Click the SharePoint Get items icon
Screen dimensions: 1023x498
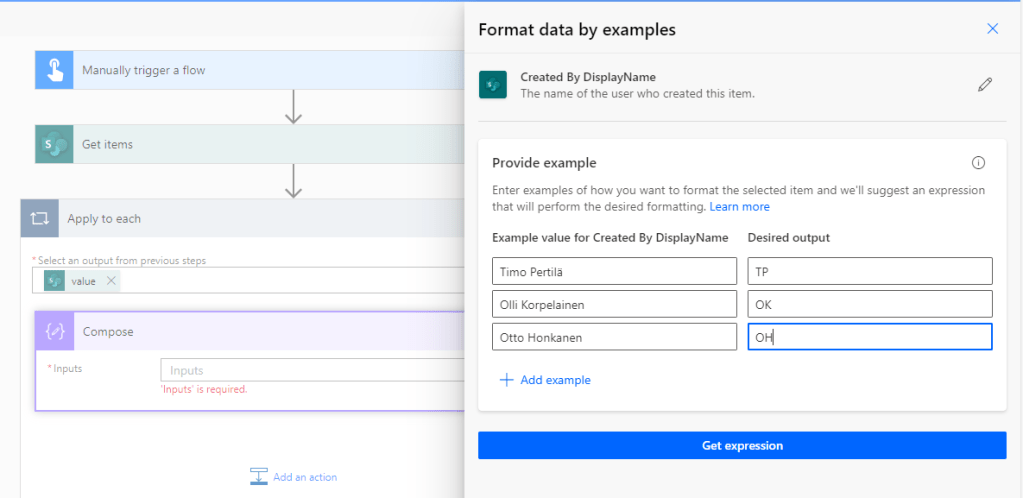54,145
